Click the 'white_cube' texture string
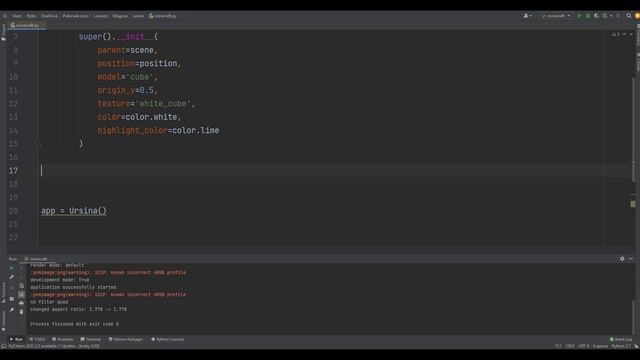This screenshot has height=360, width=640. click(x=162, y=104)
